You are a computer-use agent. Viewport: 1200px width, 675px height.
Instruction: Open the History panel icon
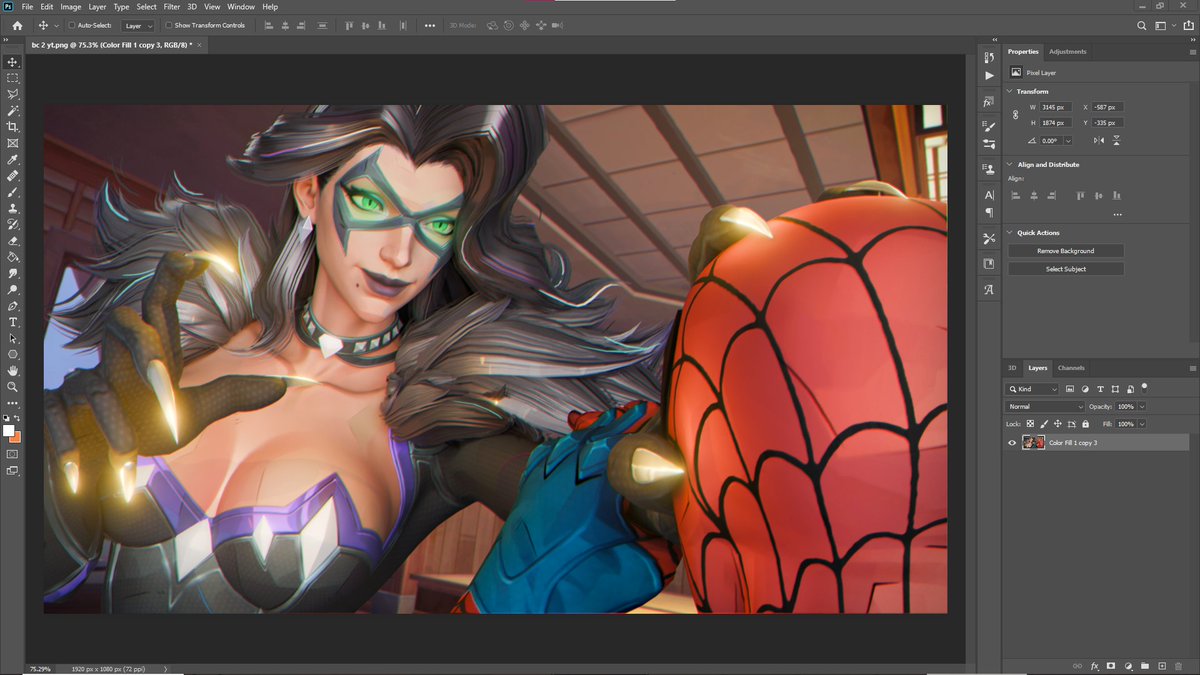point(989,58)
